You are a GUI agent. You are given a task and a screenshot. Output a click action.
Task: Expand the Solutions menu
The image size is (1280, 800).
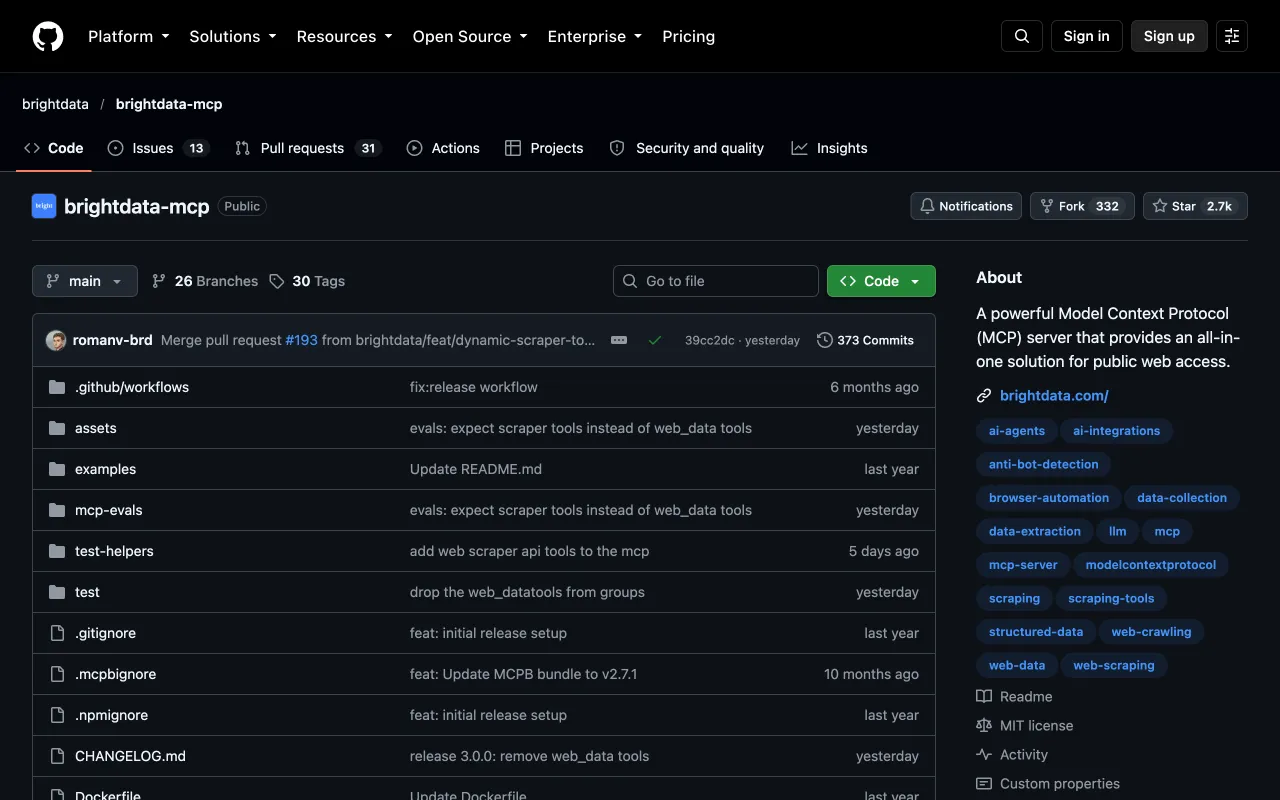233,36
